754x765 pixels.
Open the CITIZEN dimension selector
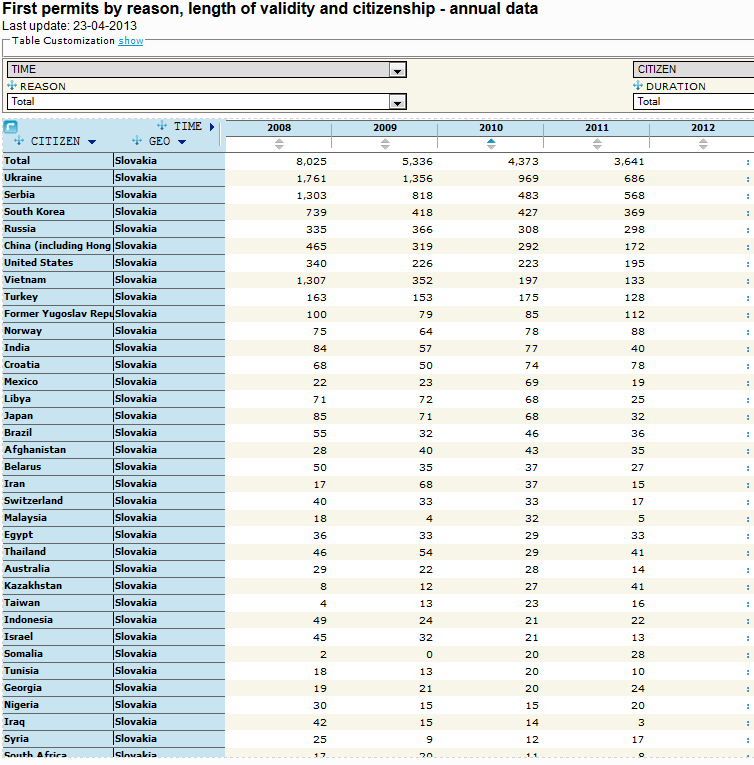[x=693, y=69]
